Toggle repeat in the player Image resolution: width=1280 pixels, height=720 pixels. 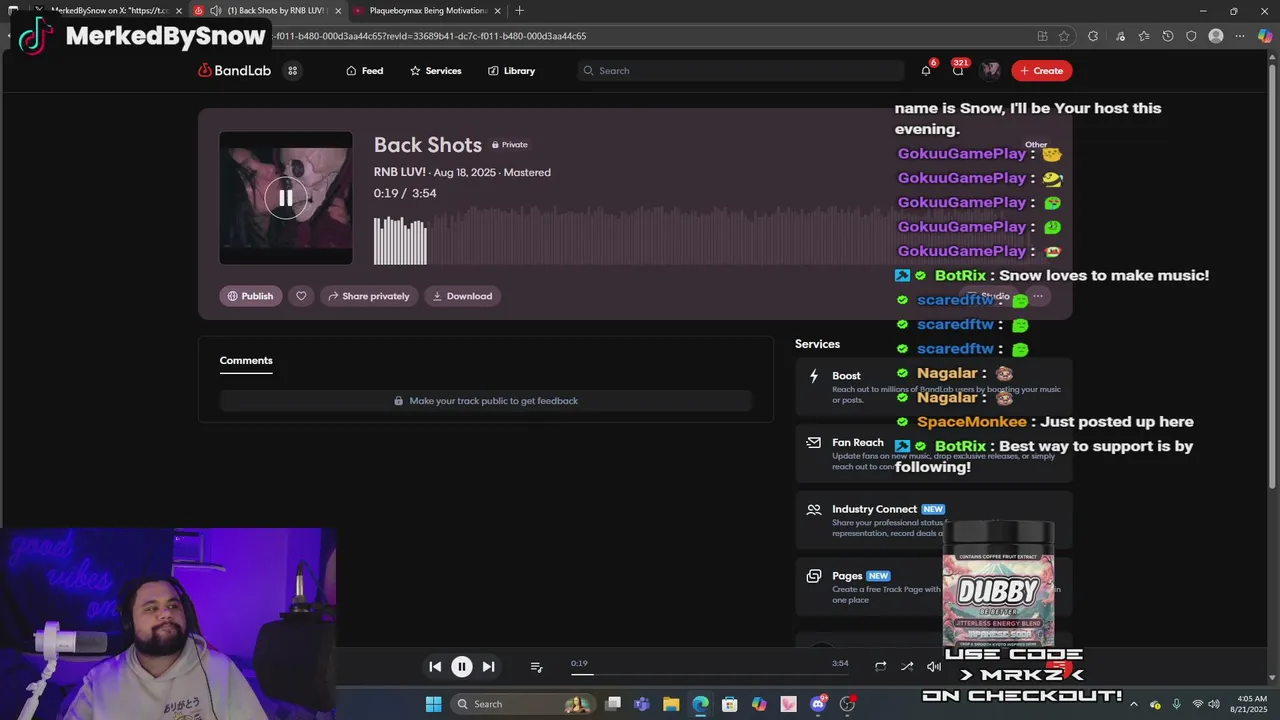(880, 667)
